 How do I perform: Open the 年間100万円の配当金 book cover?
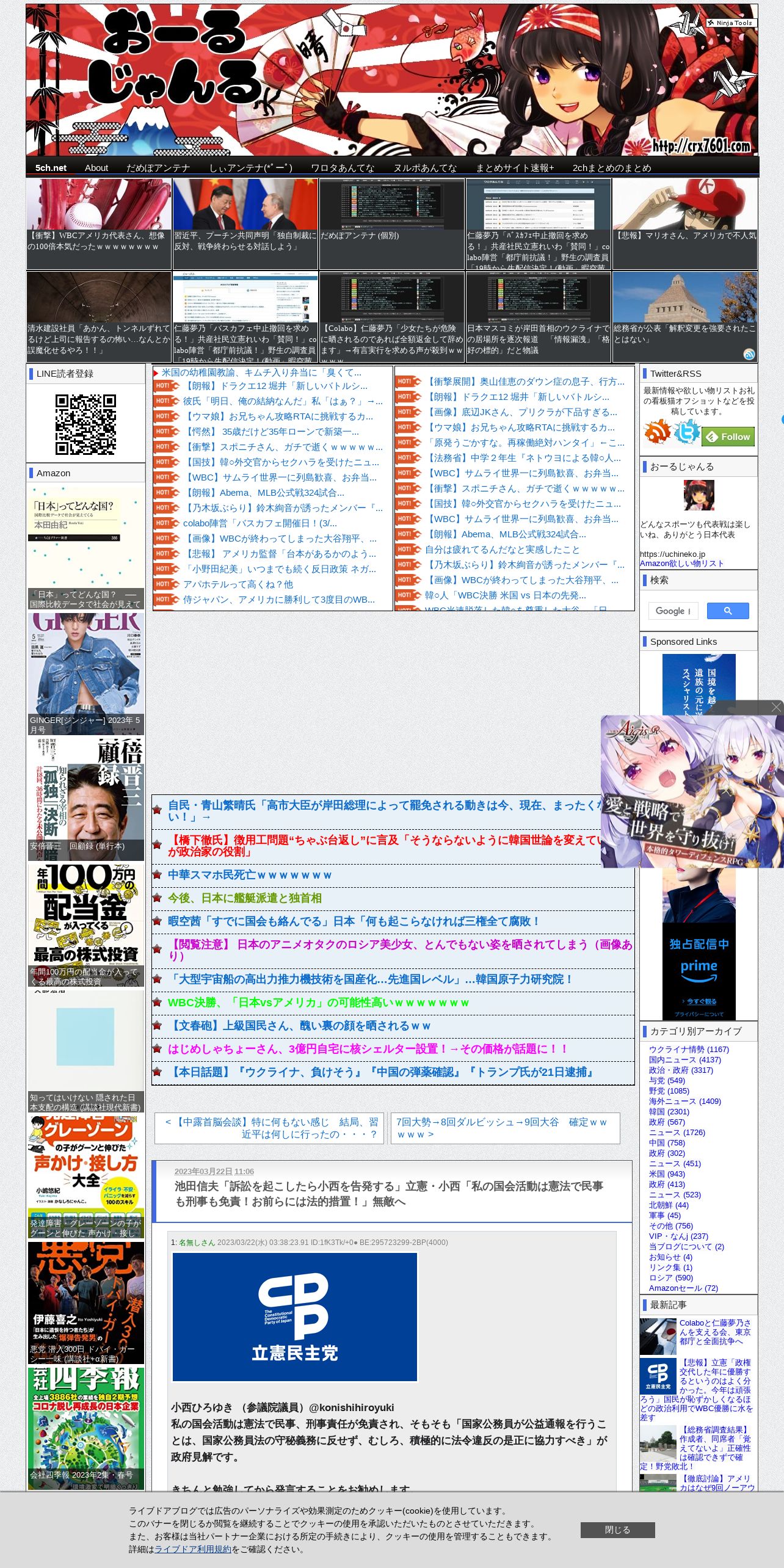coord(85,925)
